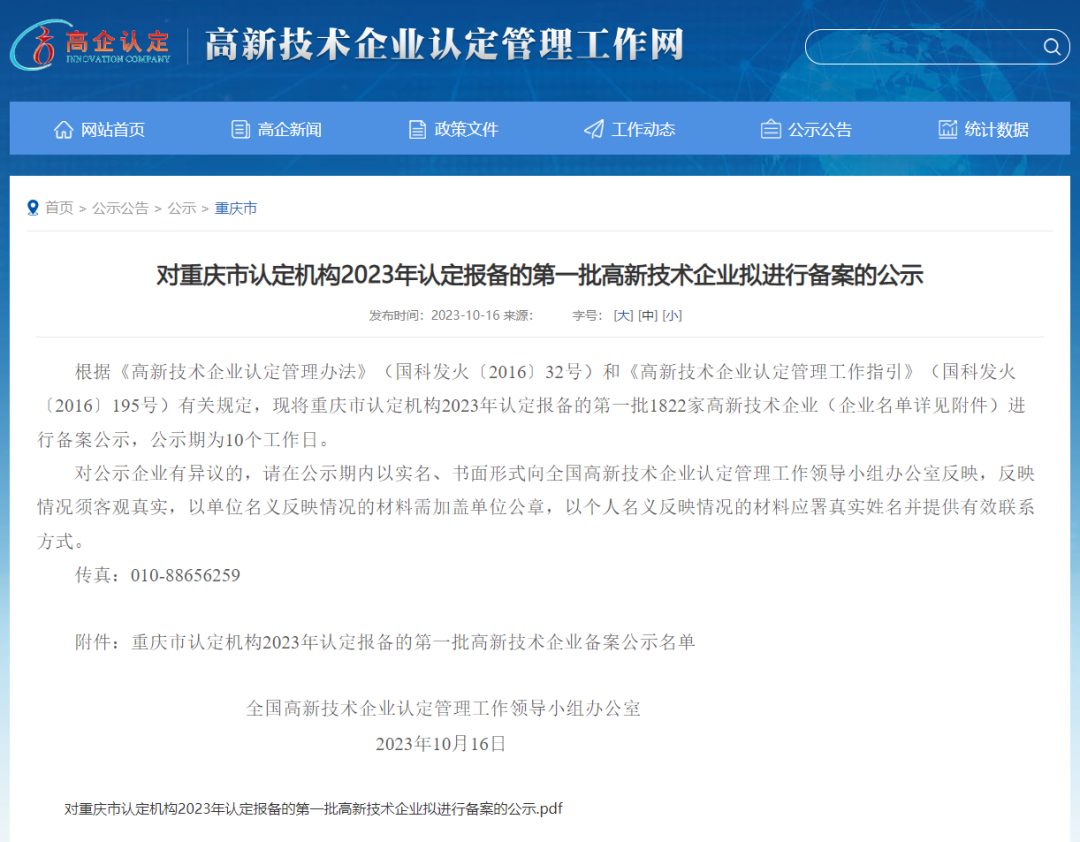Click the paper-plane icon beside 工作动态

point(593,129)
